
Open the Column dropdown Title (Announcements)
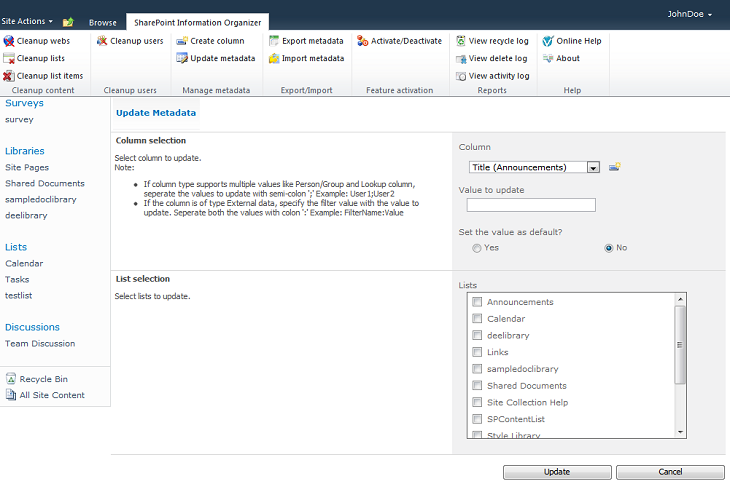click(x=534, y=167)
